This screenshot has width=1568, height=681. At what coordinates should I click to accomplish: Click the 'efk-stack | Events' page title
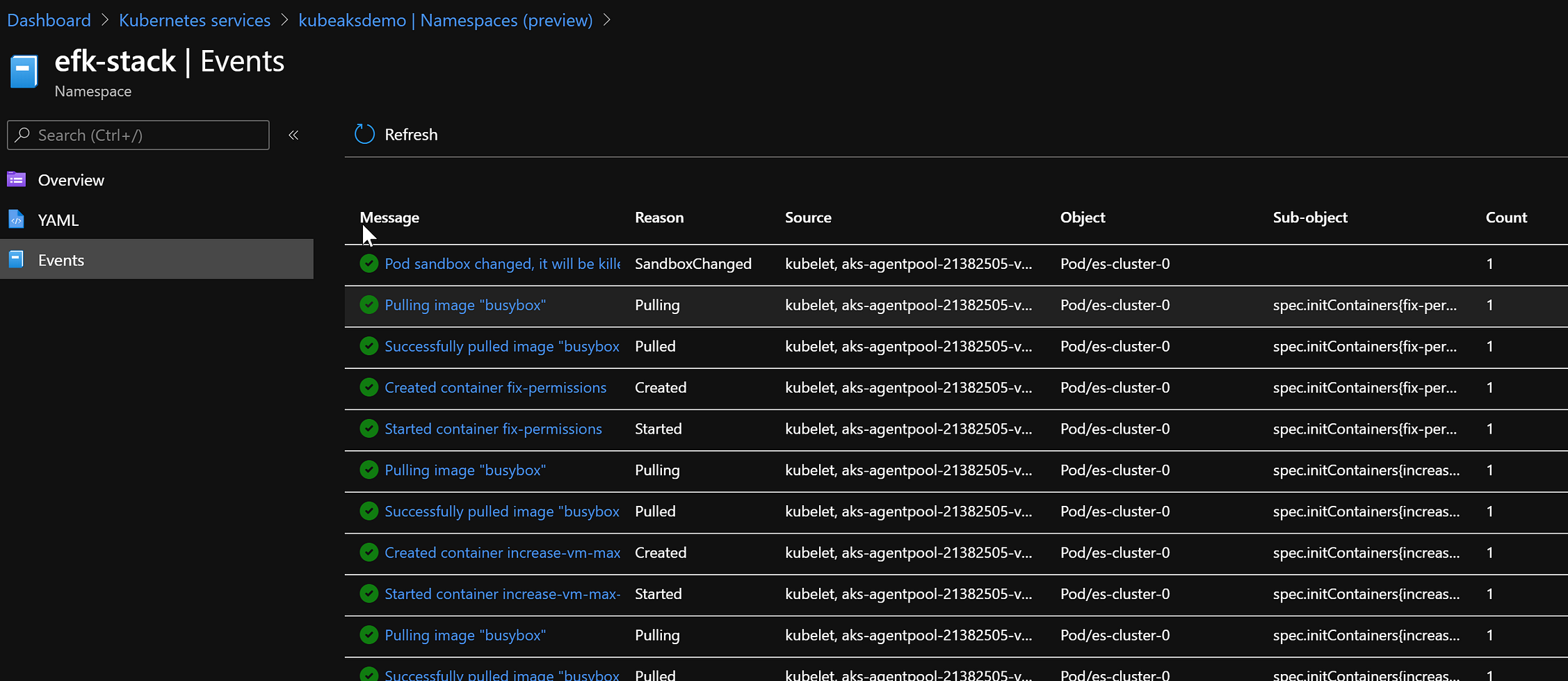click(170, 61)
